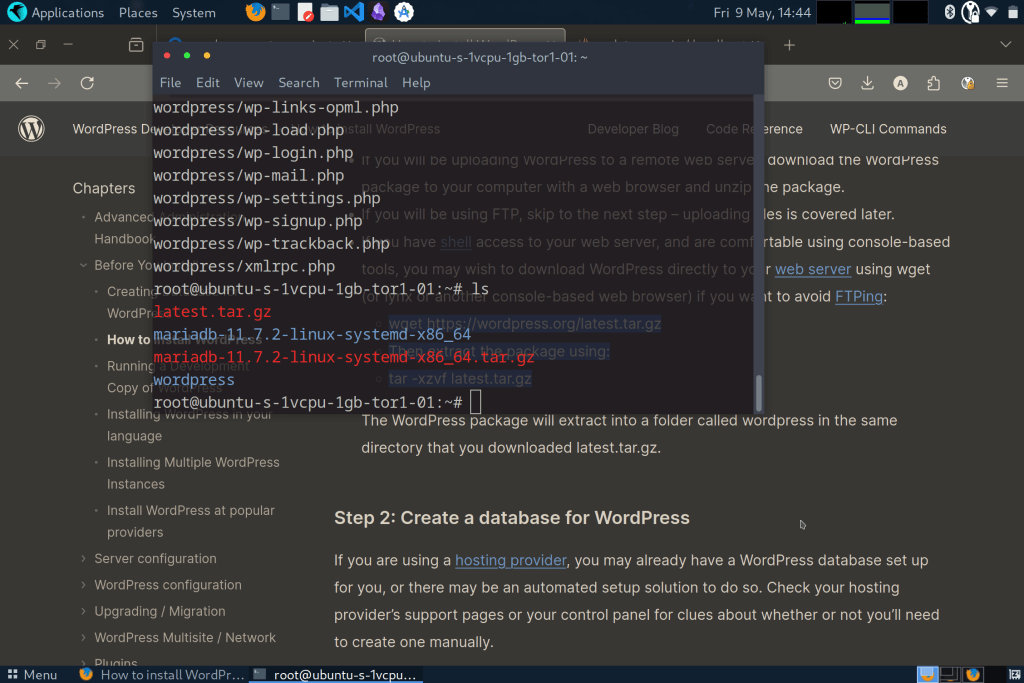This screenshot has width=1024, height=683.
Task: Open the terminal Help menu
Action: click(416, 83)
